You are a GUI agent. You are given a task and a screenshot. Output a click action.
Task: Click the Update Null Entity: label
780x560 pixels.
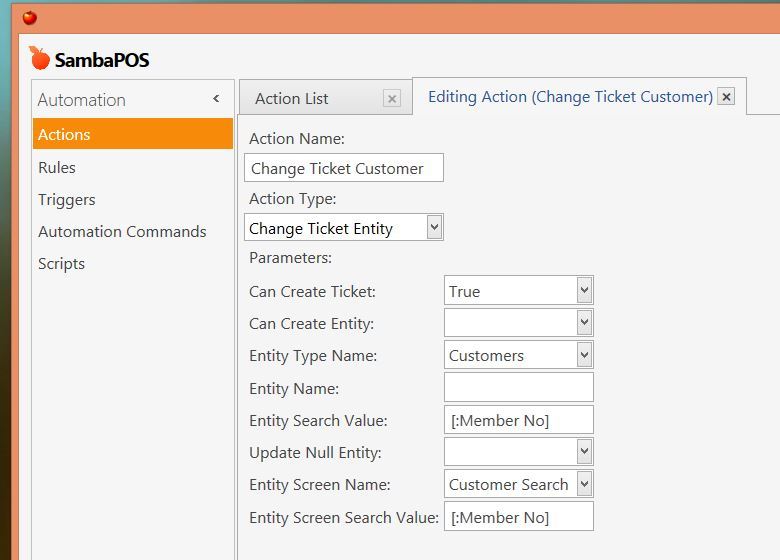click(x=315, y=453)
